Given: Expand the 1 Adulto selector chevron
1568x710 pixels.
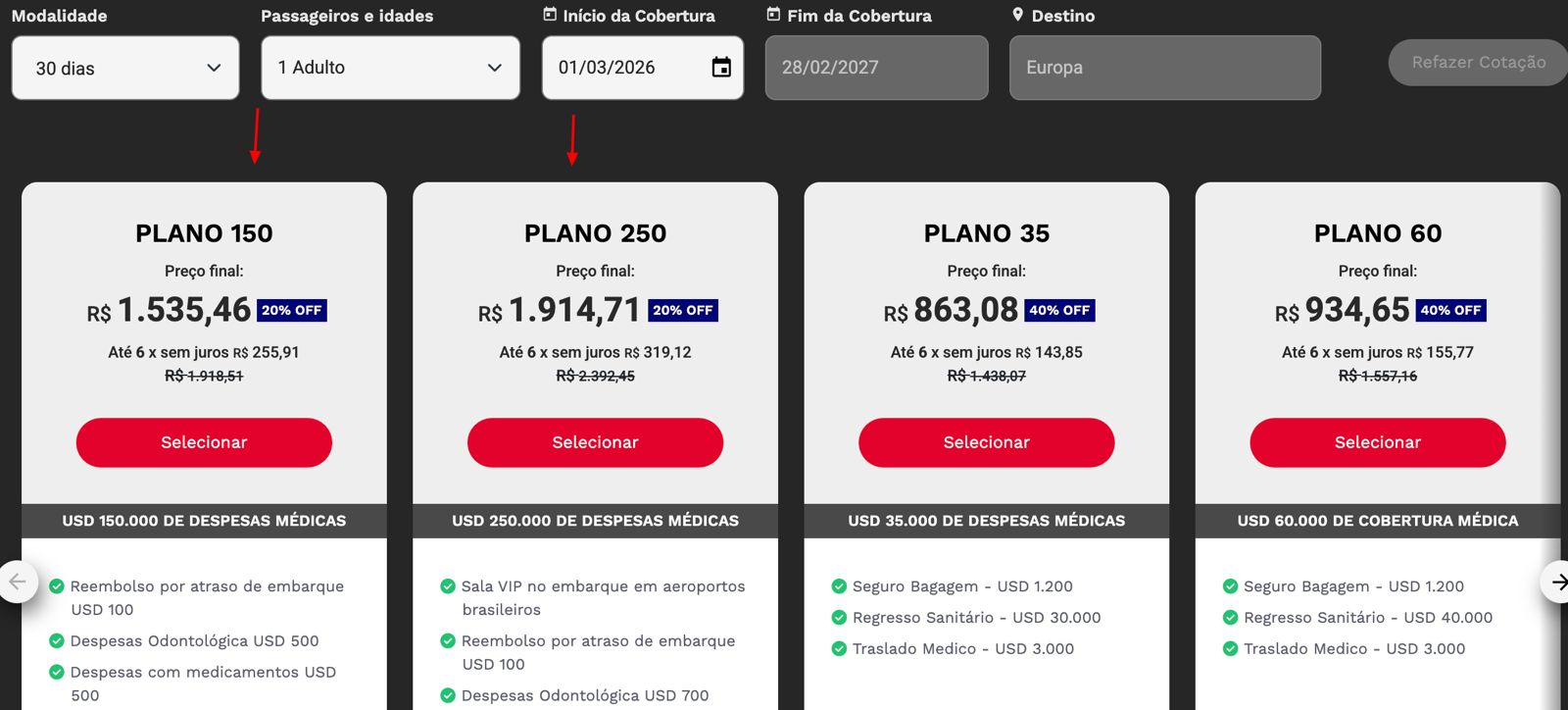Looking at the screenshot, I should 495,67.
